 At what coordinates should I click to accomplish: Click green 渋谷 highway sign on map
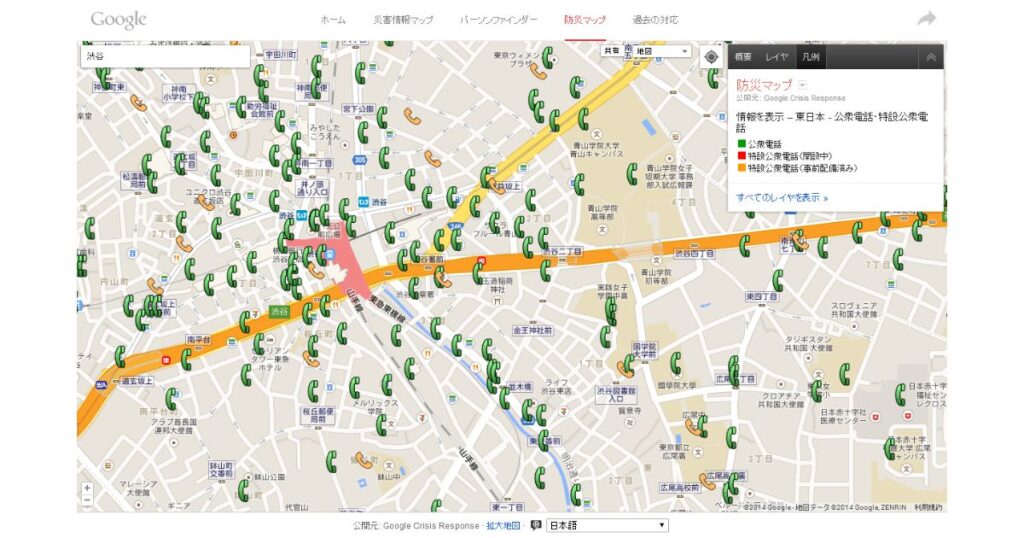pos(279,311)
